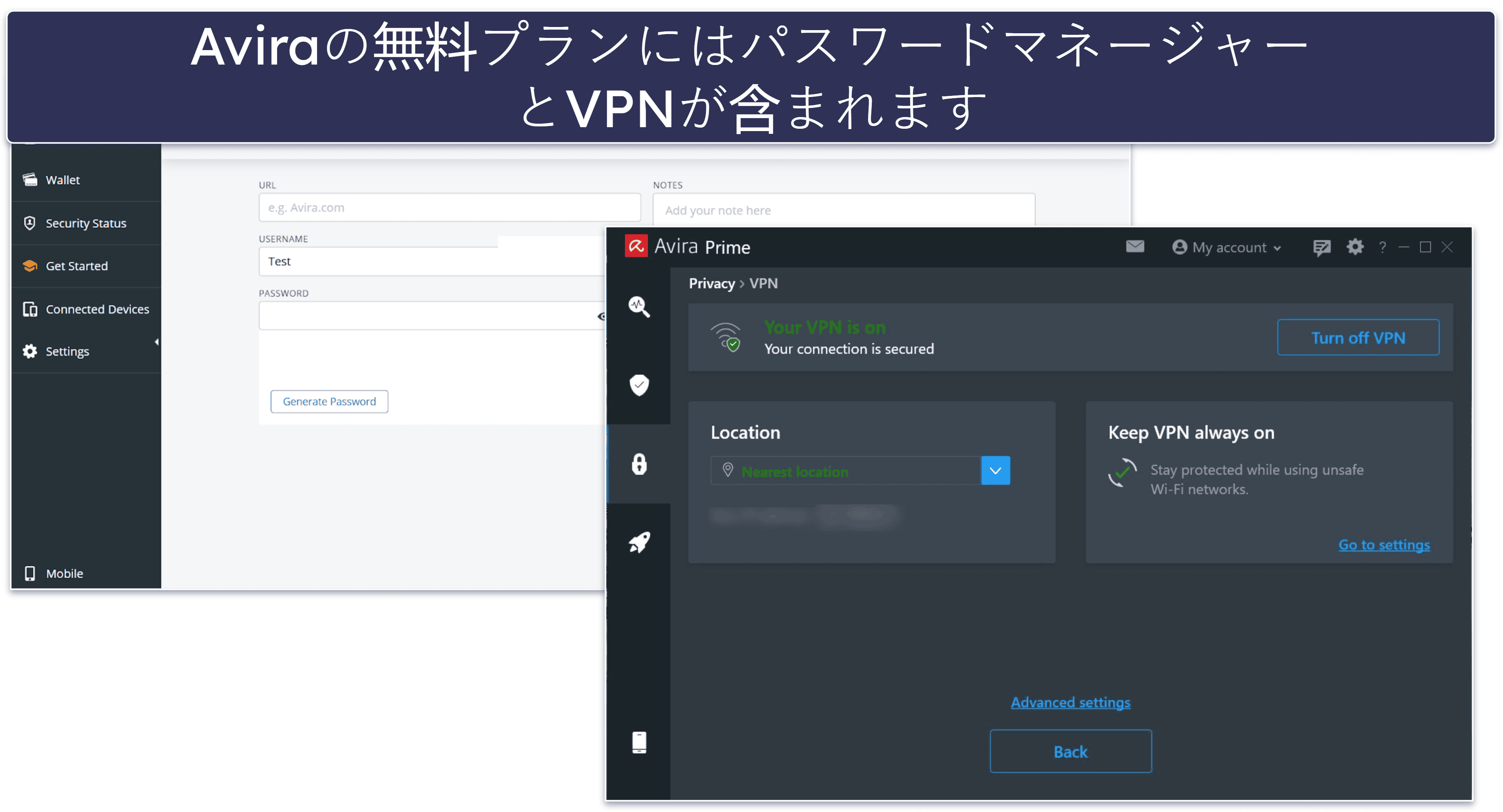The image size is (1503, 812).
Task: Toggle password visibility eye icon
Action: (601, 316)
